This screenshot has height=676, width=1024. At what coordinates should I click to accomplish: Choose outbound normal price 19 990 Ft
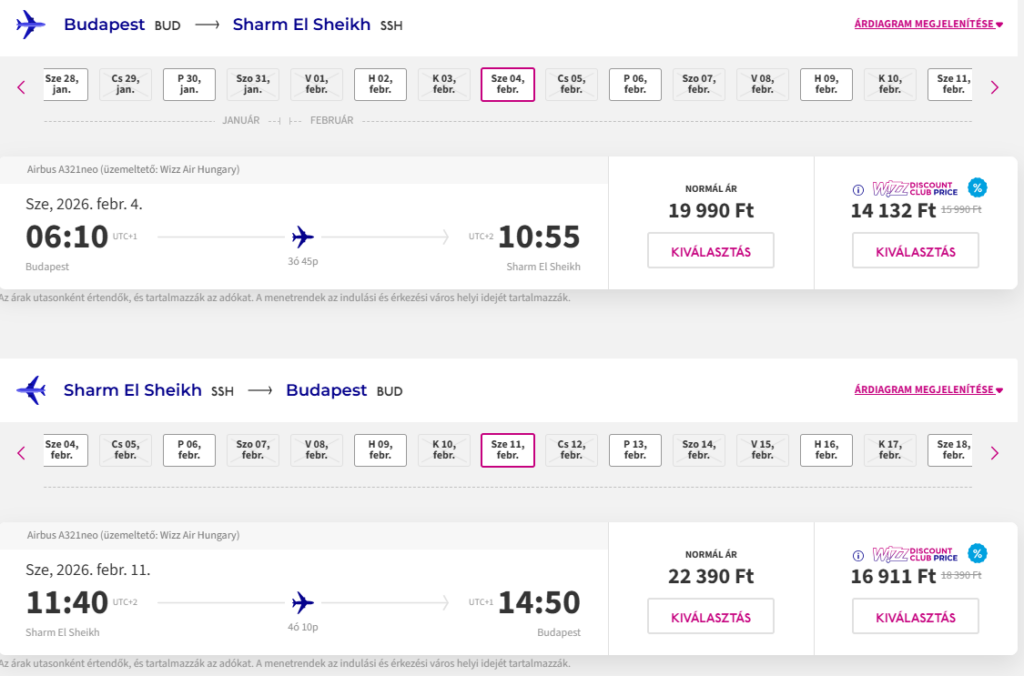[x=710, y=251]
